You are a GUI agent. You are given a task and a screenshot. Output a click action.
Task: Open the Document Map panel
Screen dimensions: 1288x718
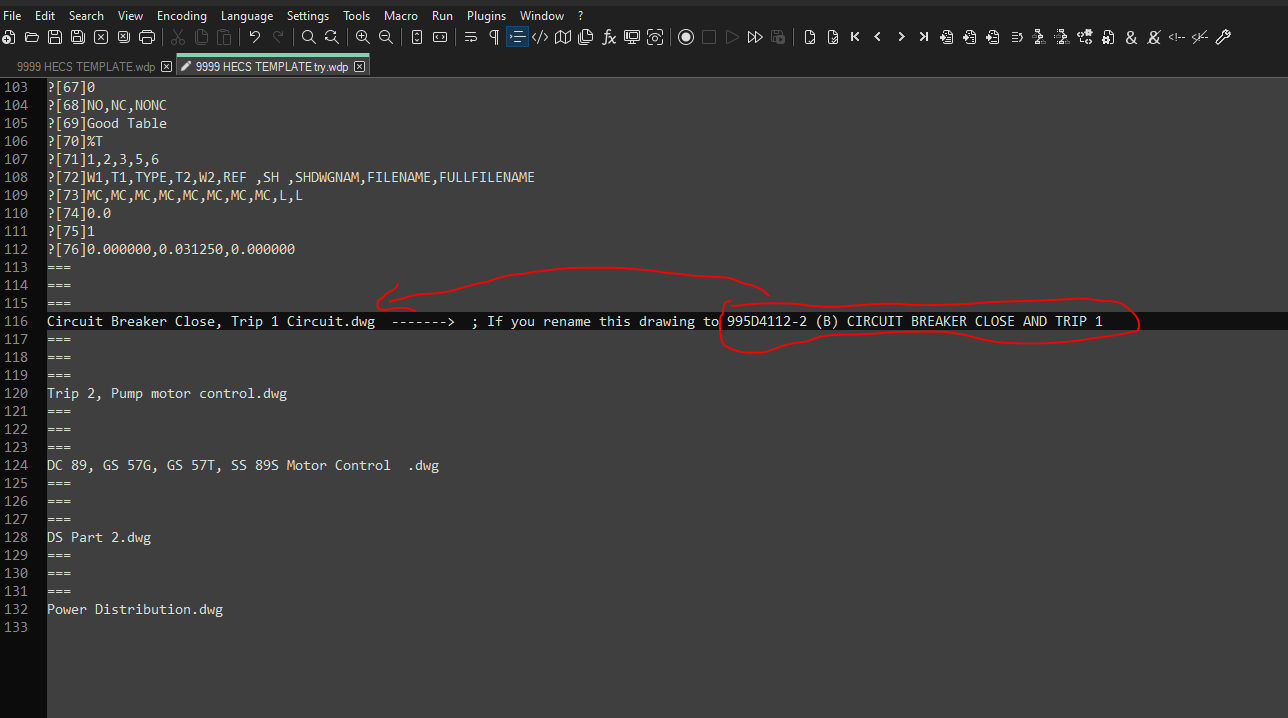[562, 37]
